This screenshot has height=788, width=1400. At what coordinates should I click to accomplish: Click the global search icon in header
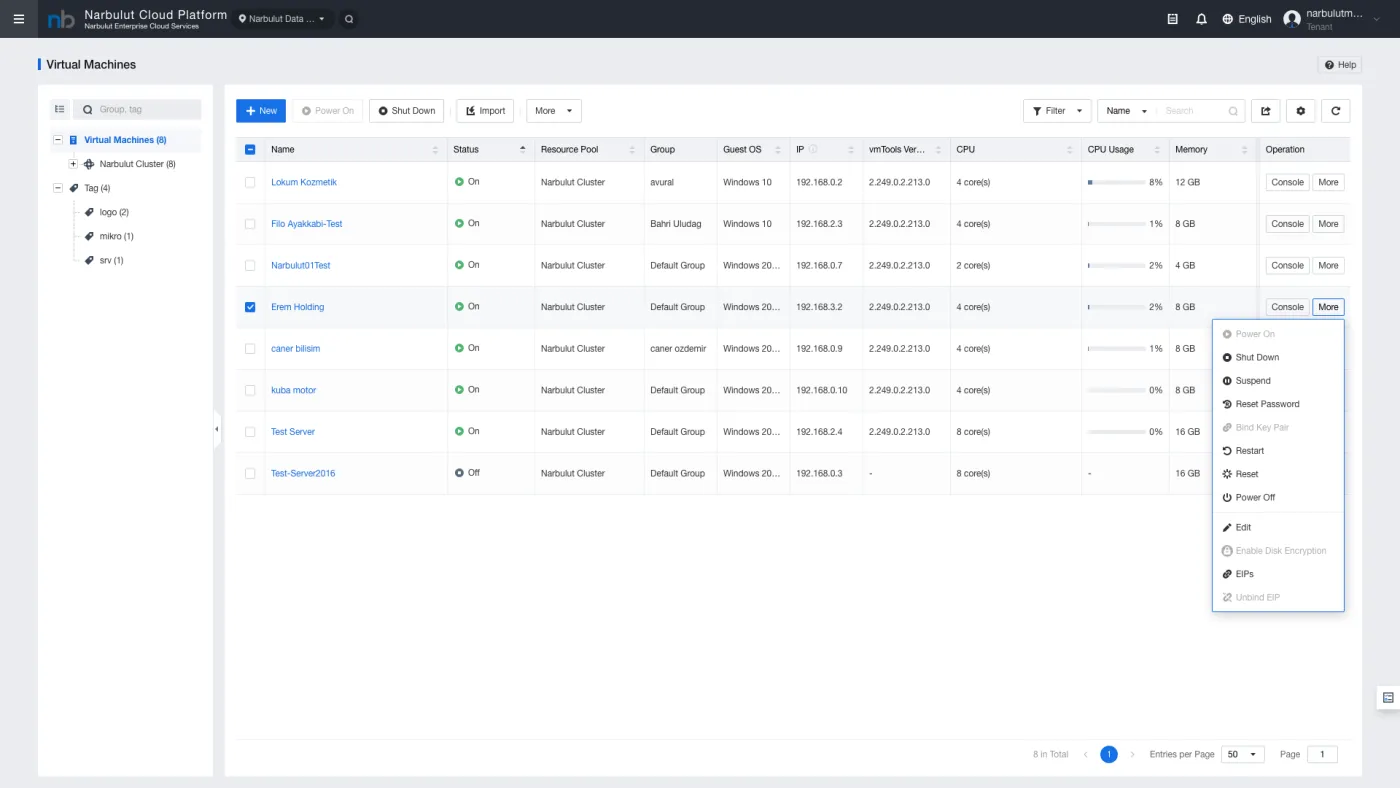348,19
